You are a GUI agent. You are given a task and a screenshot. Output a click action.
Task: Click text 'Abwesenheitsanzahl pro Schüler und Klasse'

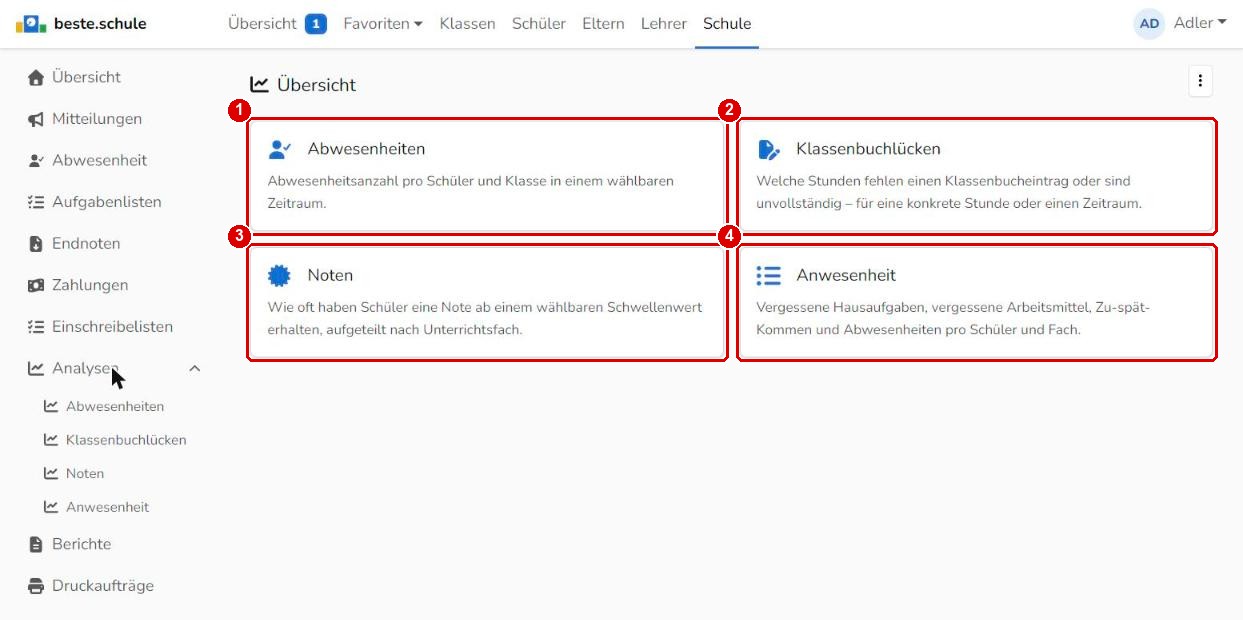tap(405, 182)
